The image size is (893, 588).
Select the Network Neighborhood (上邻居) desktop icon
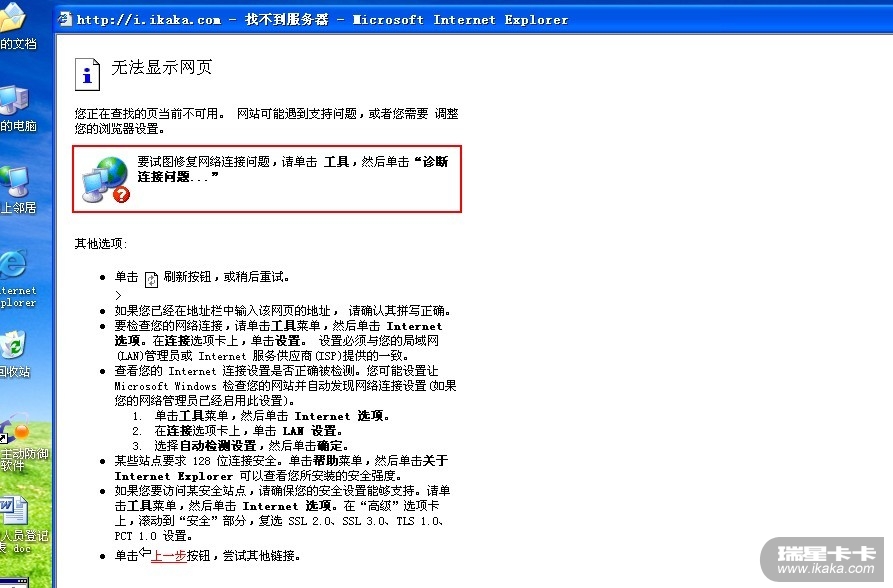(x=16, y=190)
